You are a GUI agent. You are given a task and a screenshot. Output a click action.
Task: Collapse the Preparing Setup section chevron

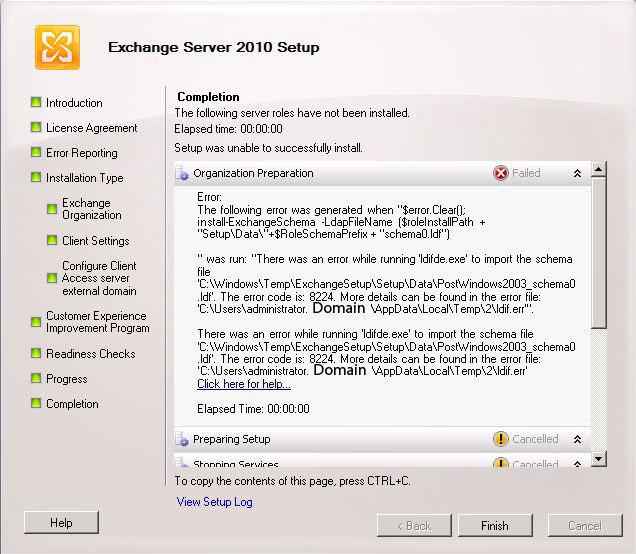click(x=577, y=439)
